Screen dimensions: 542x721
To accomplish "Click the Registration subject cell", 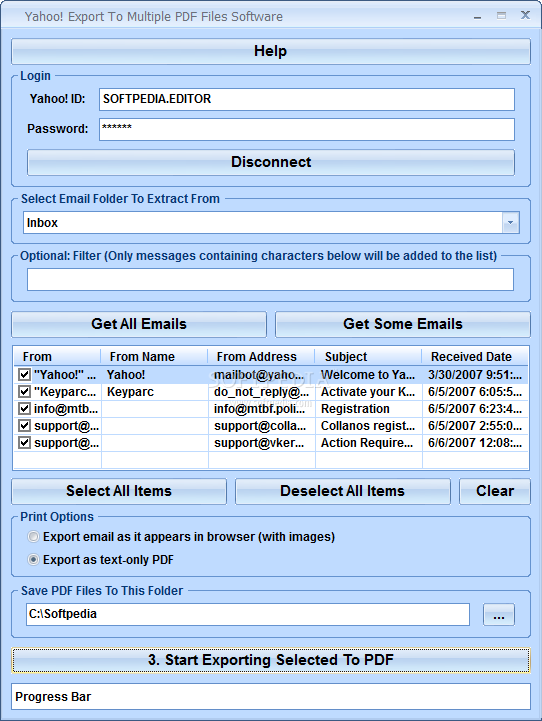I will 368,409.
